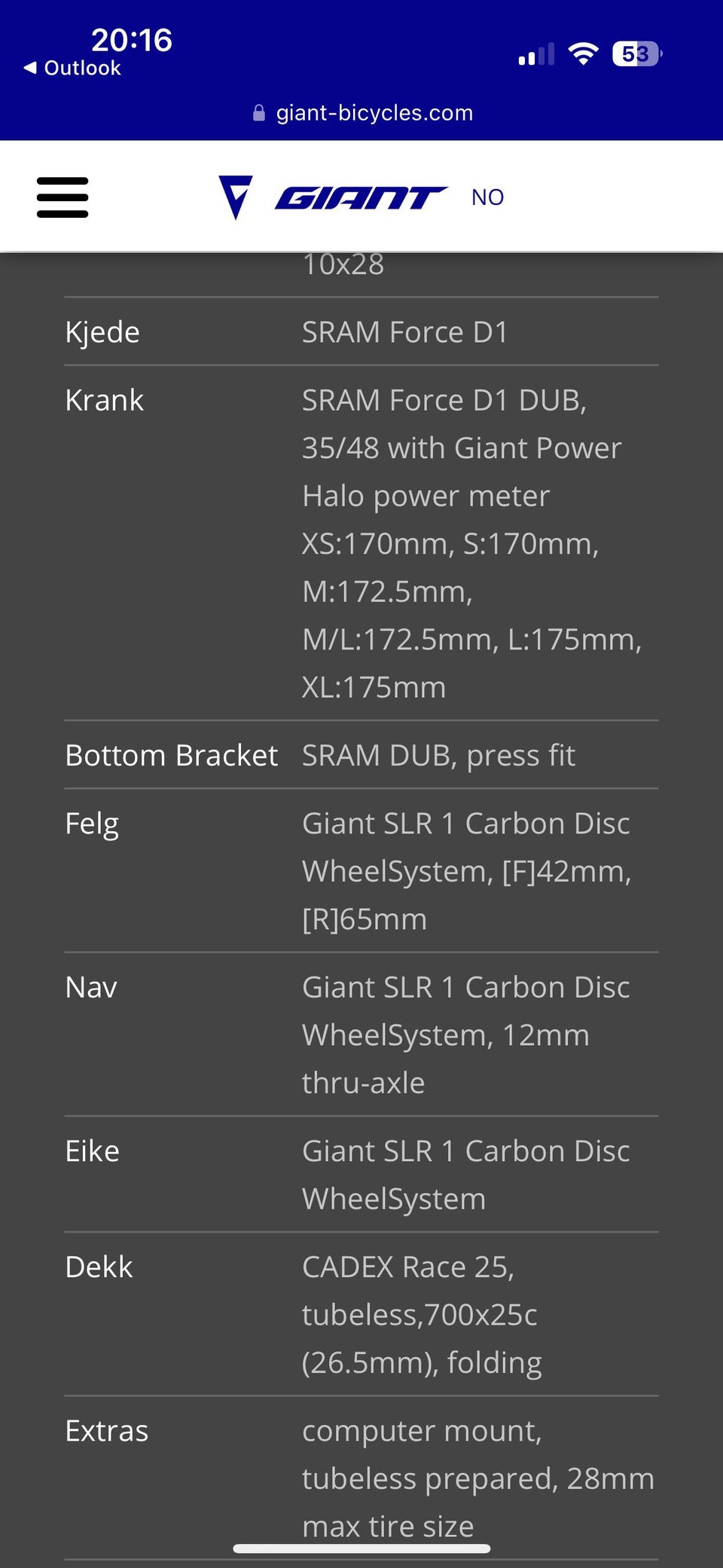The width and height of the screenshot is (723, 1568).
Task: Select the Krank specification row label
Action: coord(104,400)
